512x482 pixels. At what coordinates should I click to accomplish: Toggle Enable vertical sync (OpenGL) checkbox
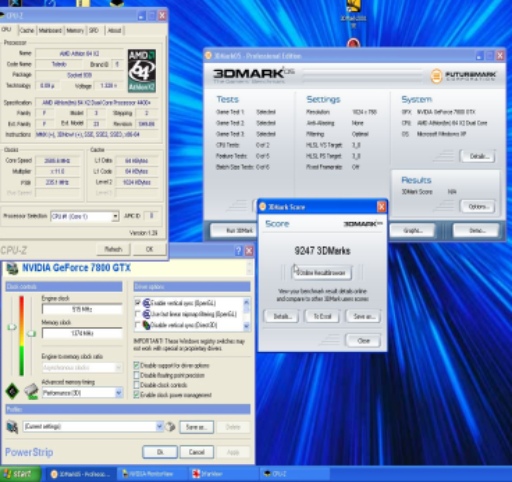click(137, 303)
